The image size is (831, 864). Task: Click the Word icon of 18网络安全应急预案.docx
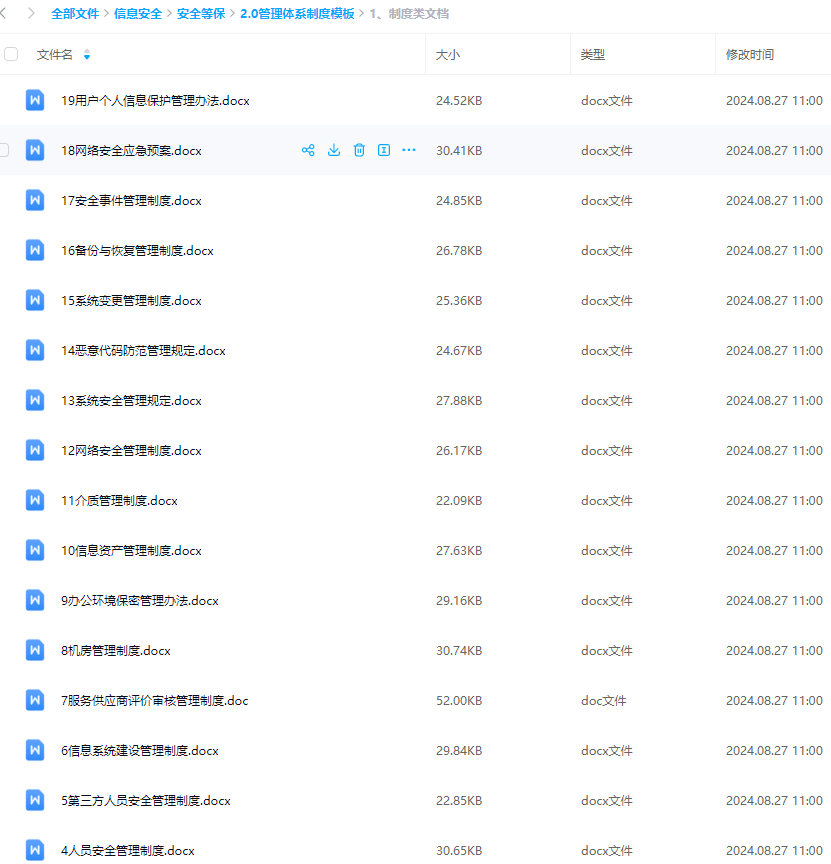35,150
